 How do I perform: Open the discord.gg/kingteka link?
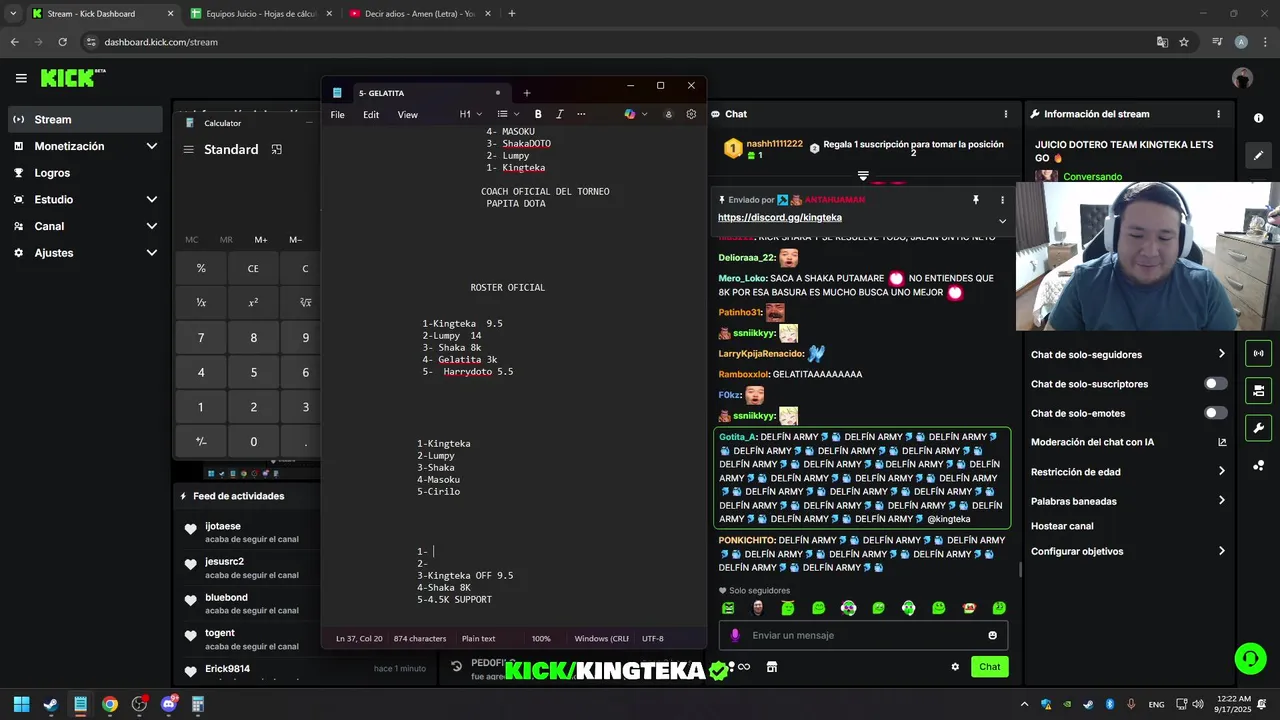pos(780,217)
